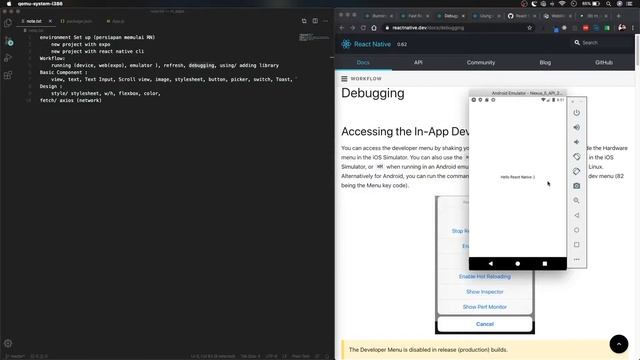Open a new browser tab with plus
This screenshot has height=360, width=640.
pyautogui.click(x=619, y=16)
